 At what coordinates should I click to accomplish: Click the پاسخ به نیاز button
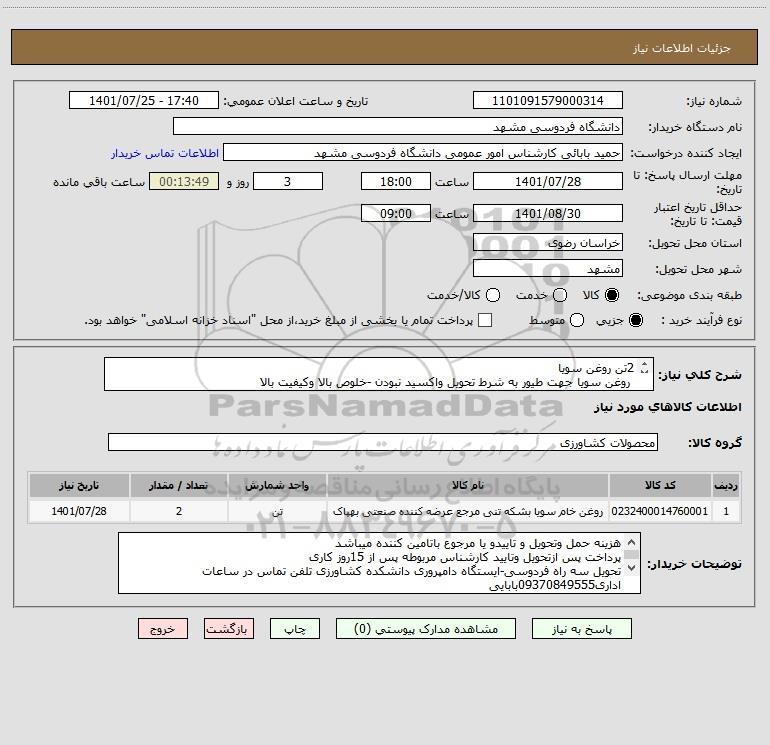tap(581, 629)
